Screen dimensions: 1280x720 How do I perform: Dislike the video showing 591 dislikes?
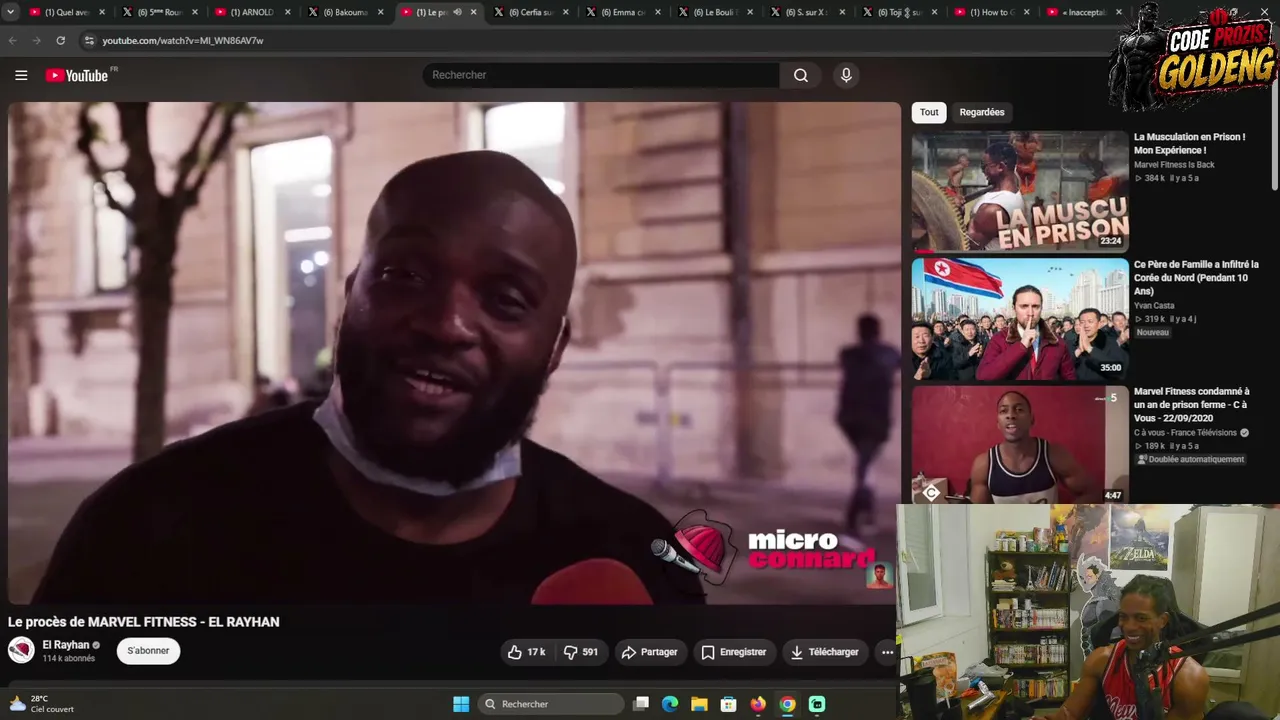[581, 652]
